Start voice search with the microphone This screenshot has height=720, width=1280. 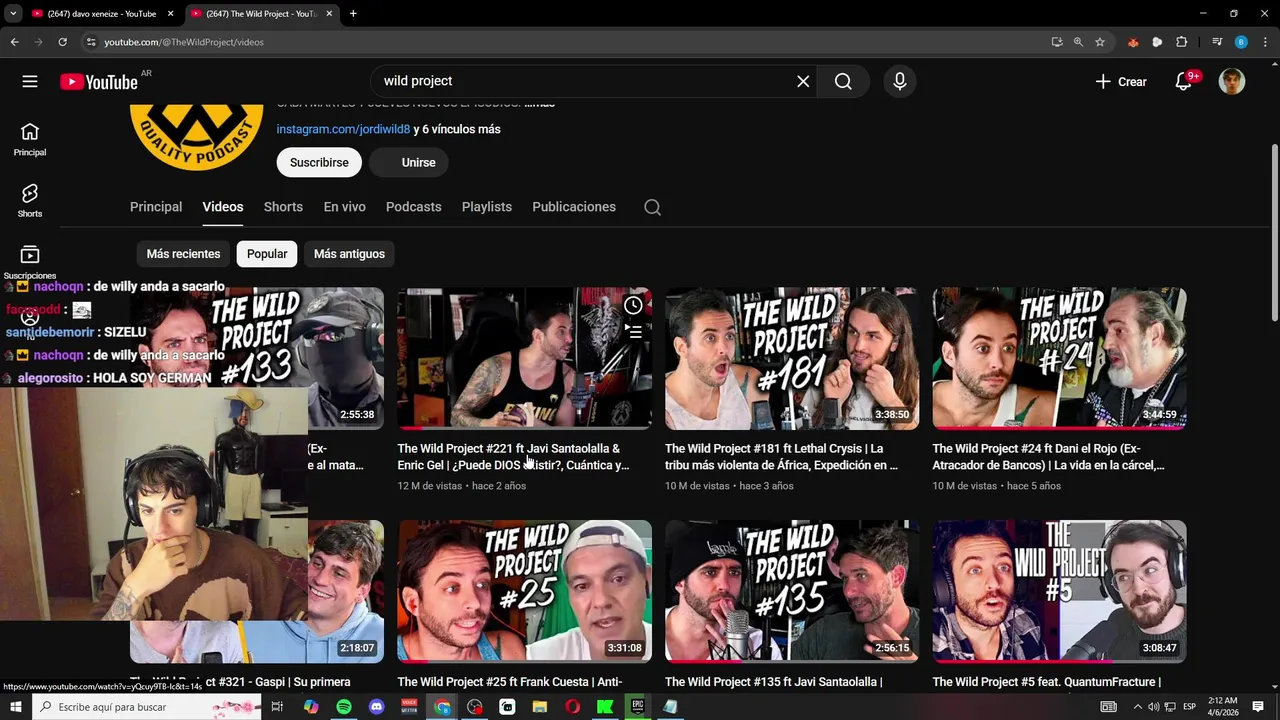[x=900, y=82]
